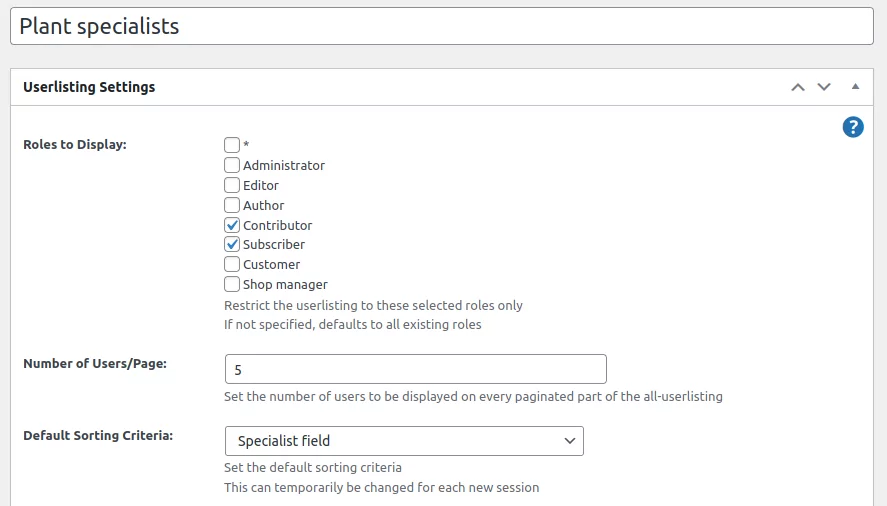Viewport: 887px width, 506px height.
Task: Open the Default Sorting Criteria dropdown
Action: [404, 441]
